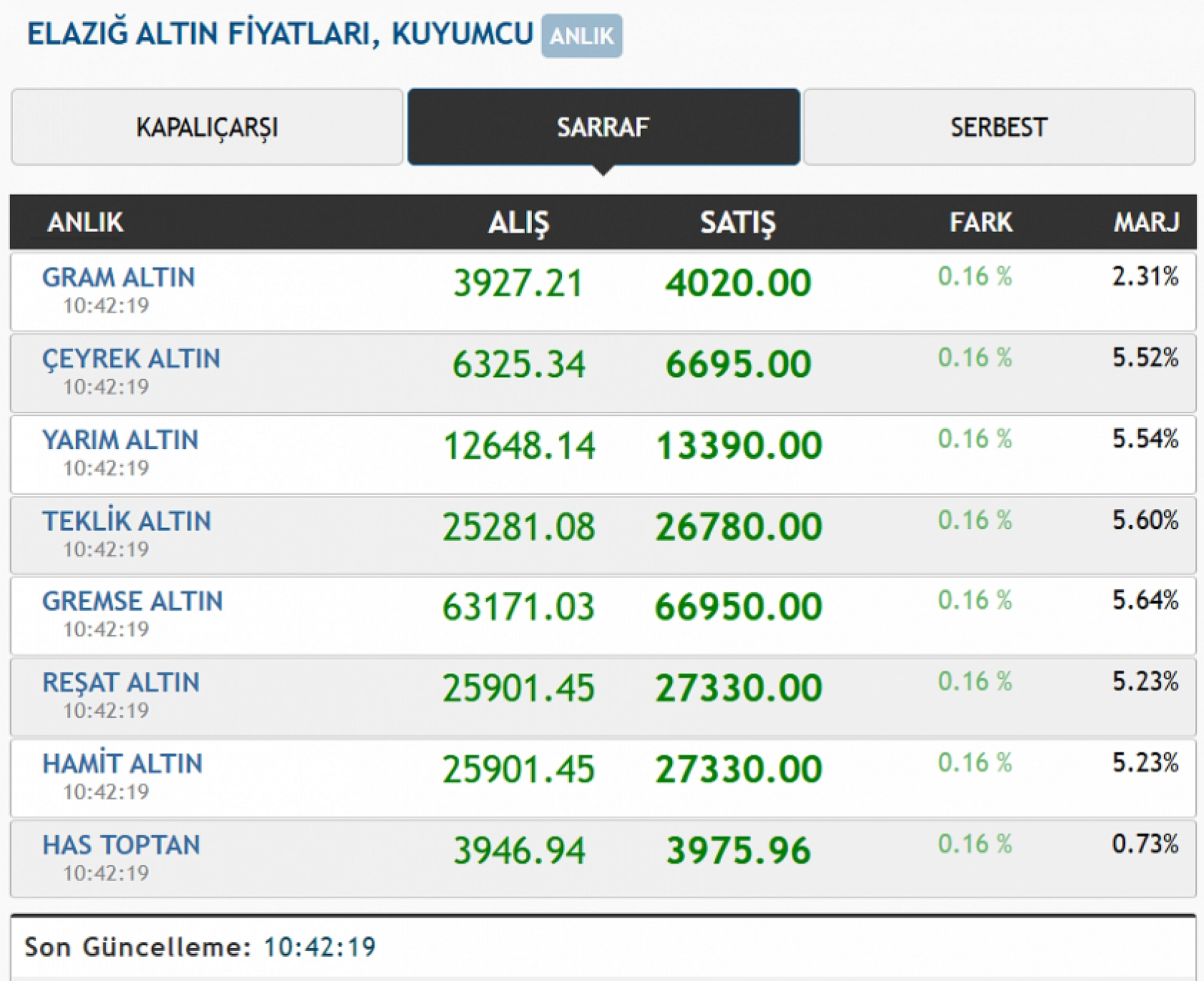Image resolution: width=1204 pixels, height=981 pixels.
Task: Click the SATIŞ column header
Action: click(x=737, y=223)
